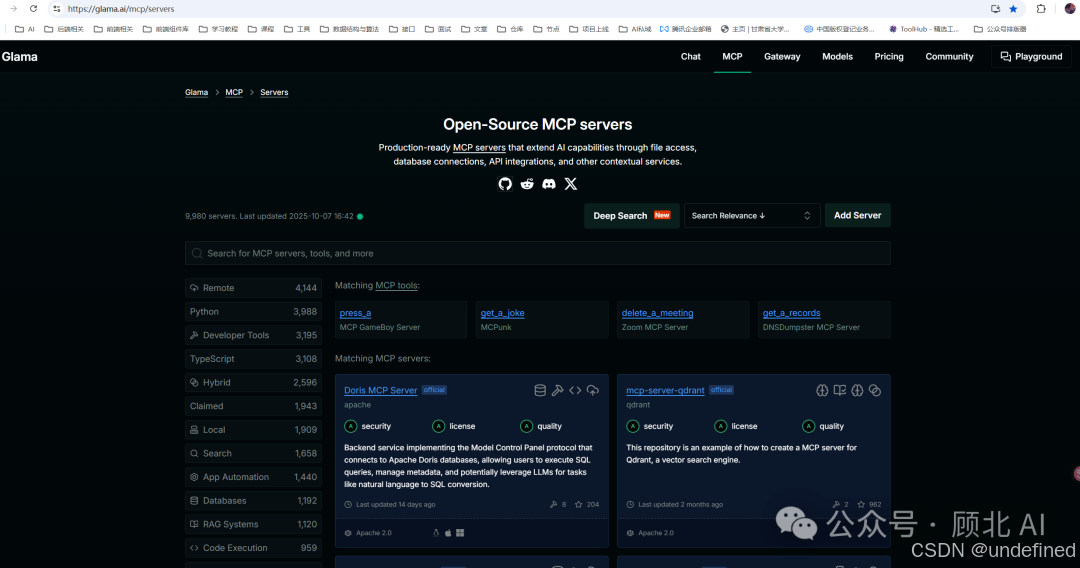Filter servers by App Automation

(x=253, y=477)
